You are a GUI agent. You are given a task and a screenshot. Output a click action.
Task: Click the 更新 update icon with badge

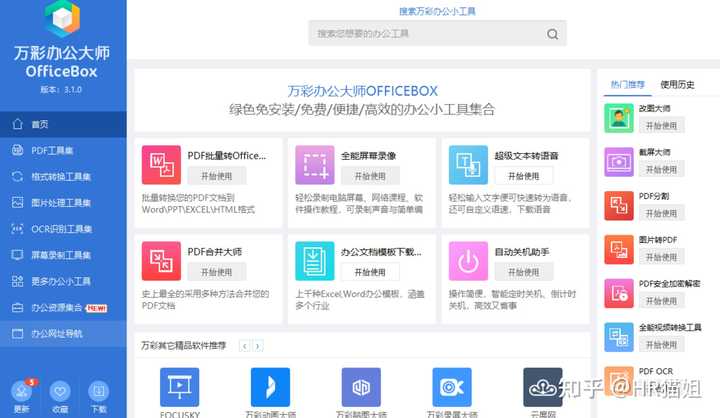(x=22, y=391)
